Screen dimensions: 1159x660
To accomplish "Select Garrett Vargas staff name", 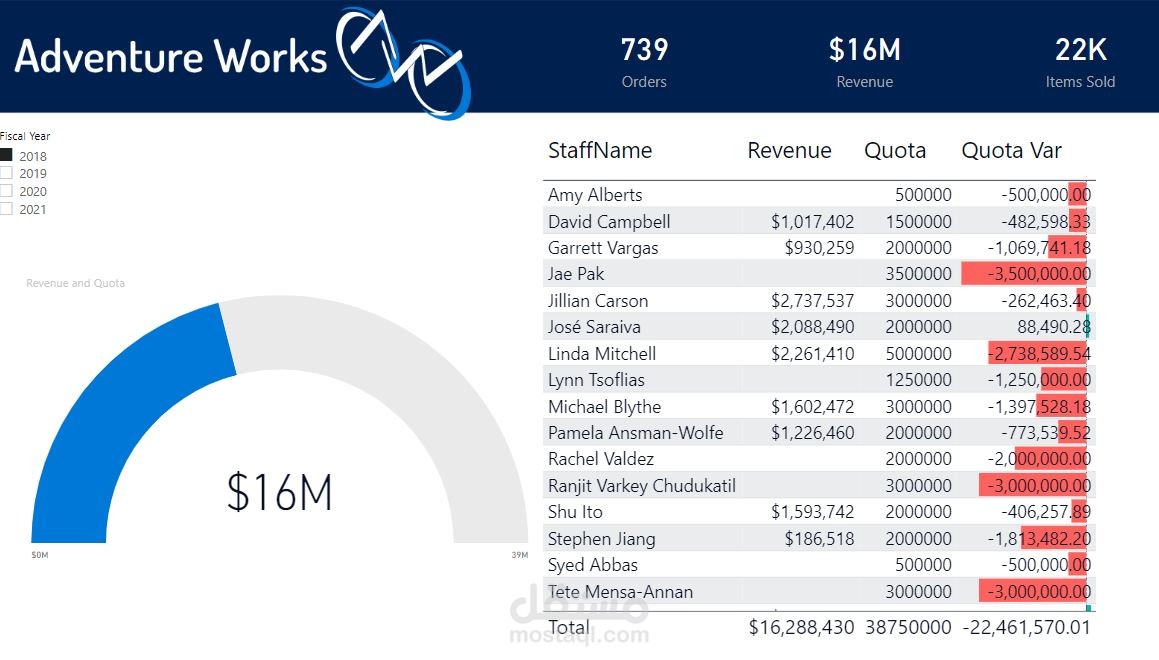I will pyautogui.click(x=603, y=248).
